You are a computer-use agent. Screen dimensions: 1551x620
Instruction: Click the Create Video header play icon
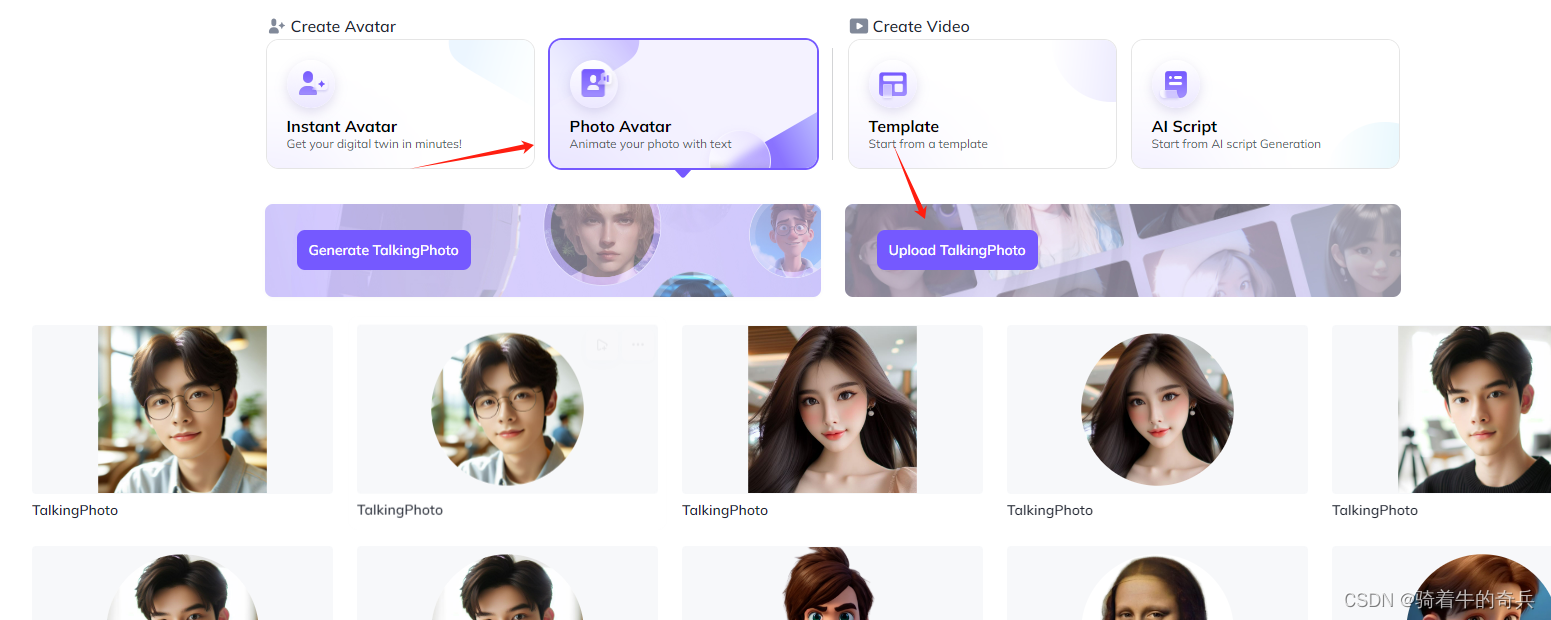tap(858, 26)
